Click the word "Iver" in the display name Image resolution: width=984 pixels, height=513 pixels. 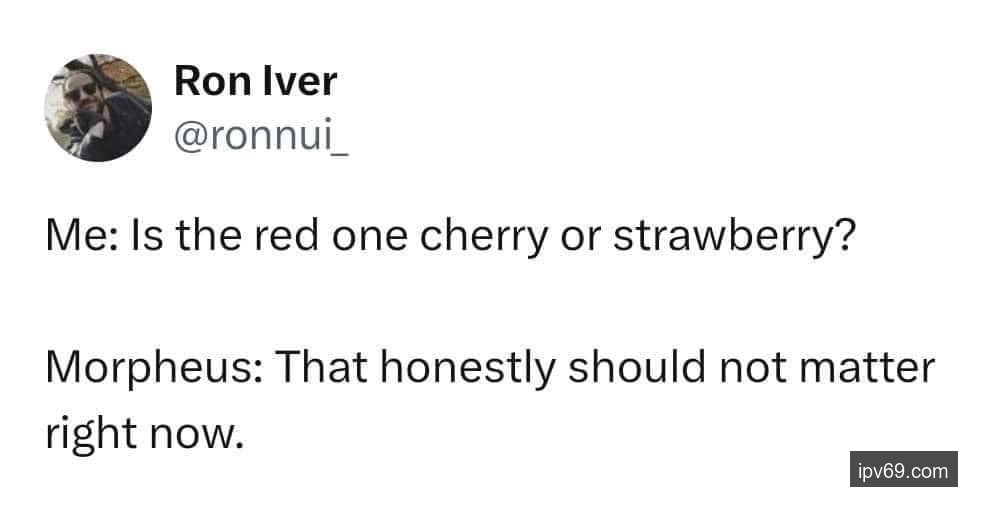tap(300, 81)
